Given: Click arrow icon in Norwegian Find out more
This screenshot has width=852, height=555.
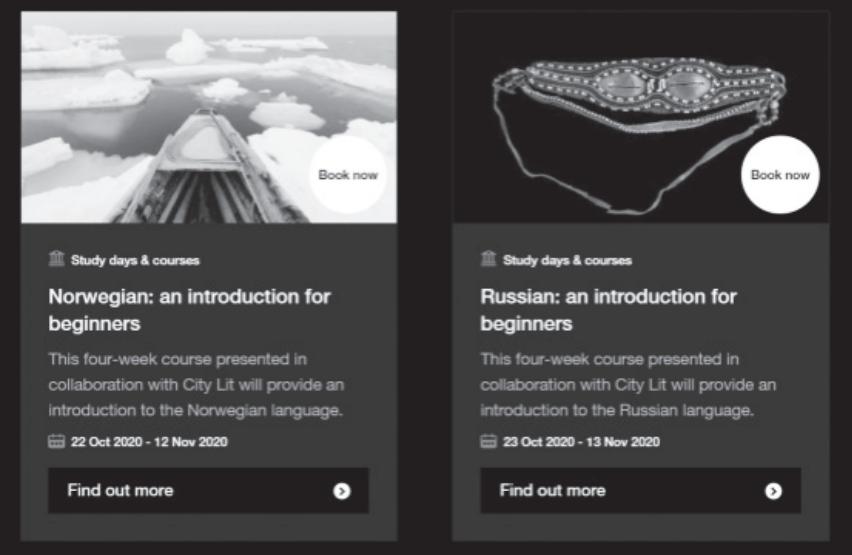Looking at the screenshot, I should pos(342,491).
